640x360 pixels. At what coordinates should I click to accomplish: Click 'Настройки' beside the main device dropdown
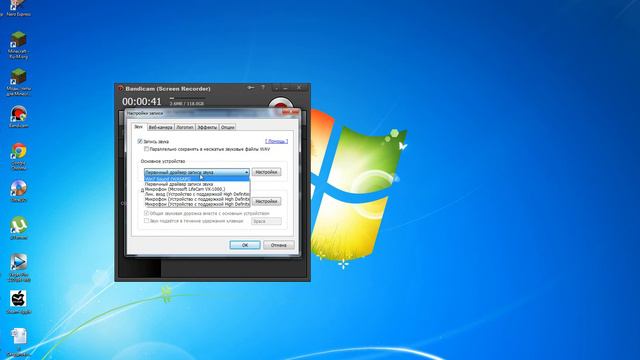tap(267, 172)
